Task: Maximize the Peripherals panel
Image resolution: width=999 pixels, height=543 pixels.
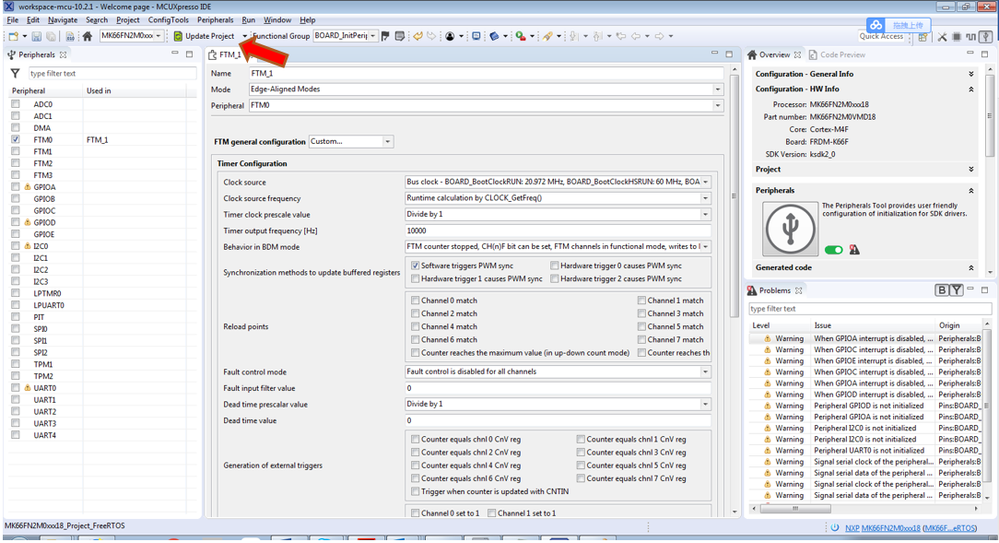Action: click(189, 54)
